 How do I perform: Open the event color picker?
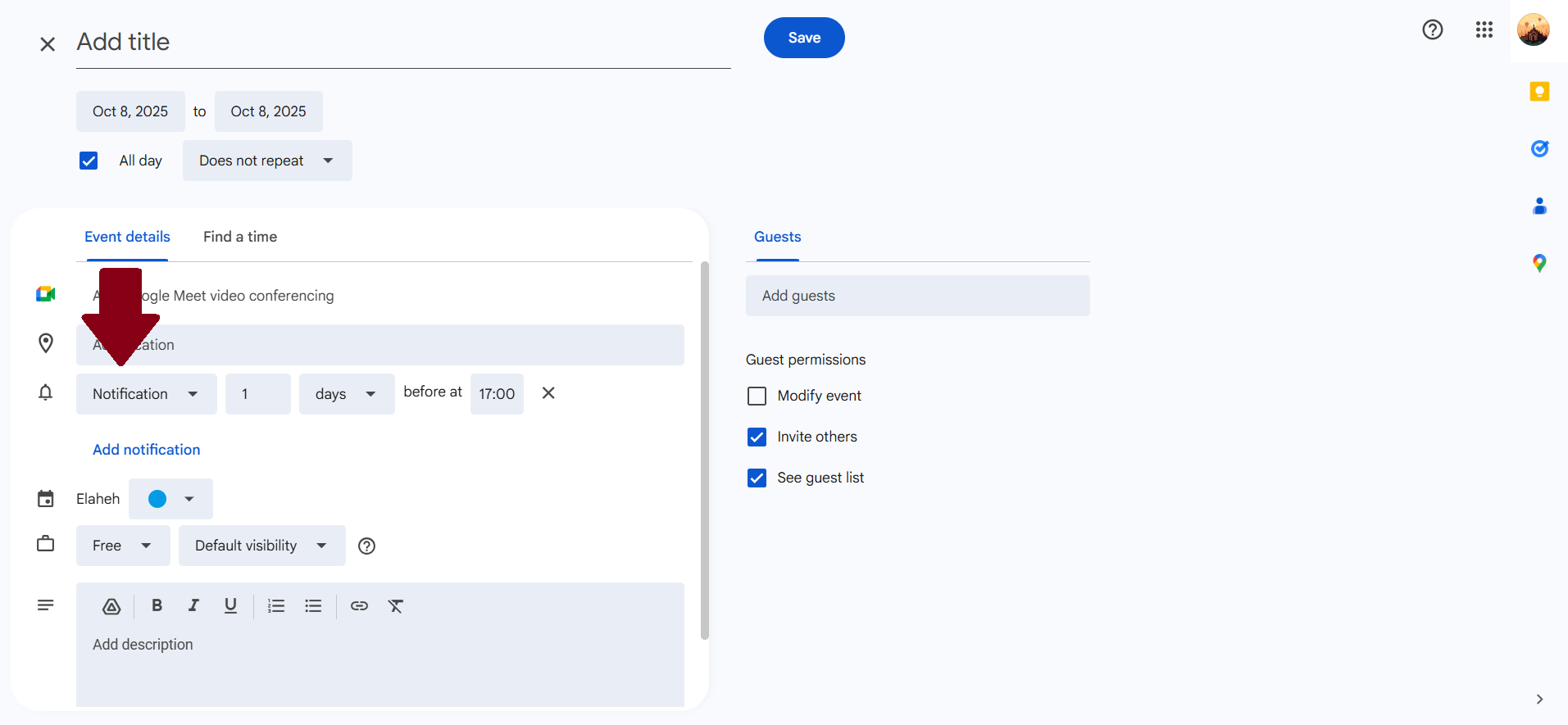point(170,499)
